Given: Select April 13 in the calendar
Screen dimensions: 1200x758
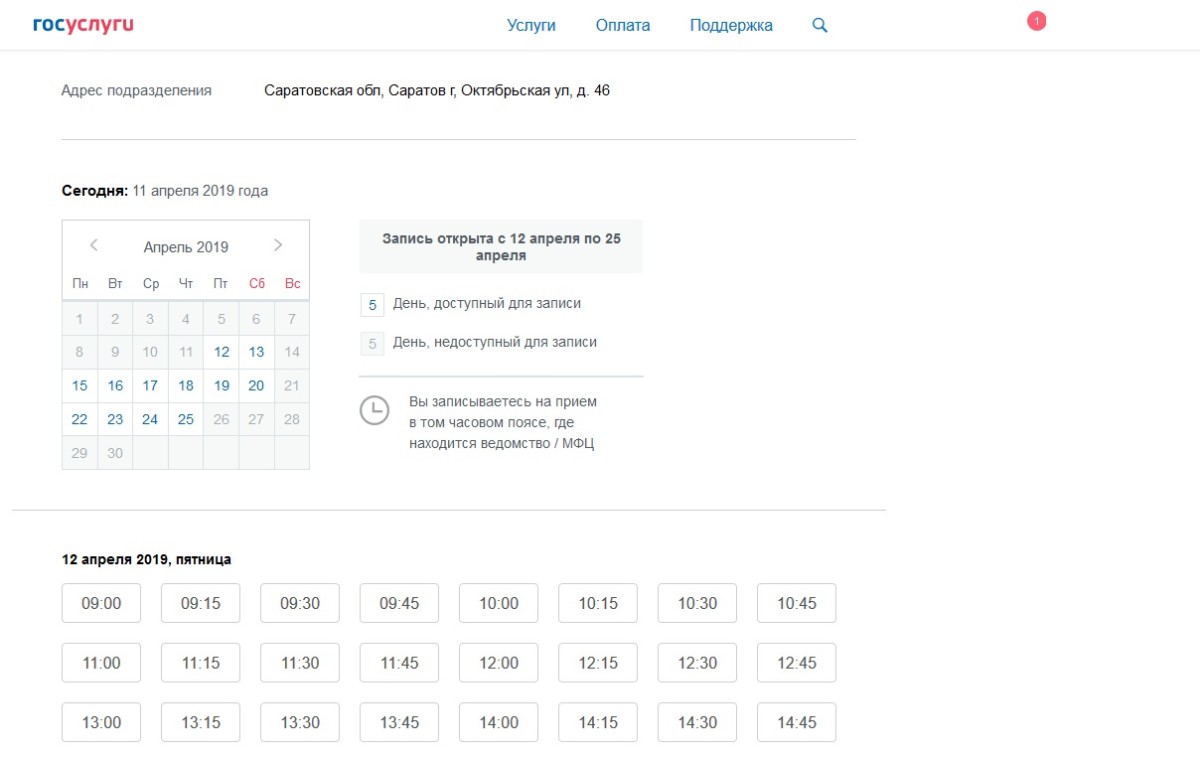Looking at the screenshot, I should click(x=256, y=352).
